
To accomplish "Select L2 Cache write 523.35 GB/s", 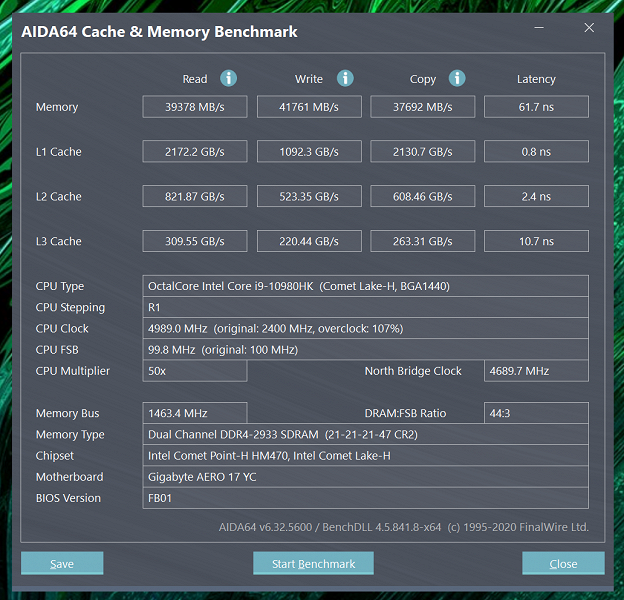I will click(x=309, y=196).
